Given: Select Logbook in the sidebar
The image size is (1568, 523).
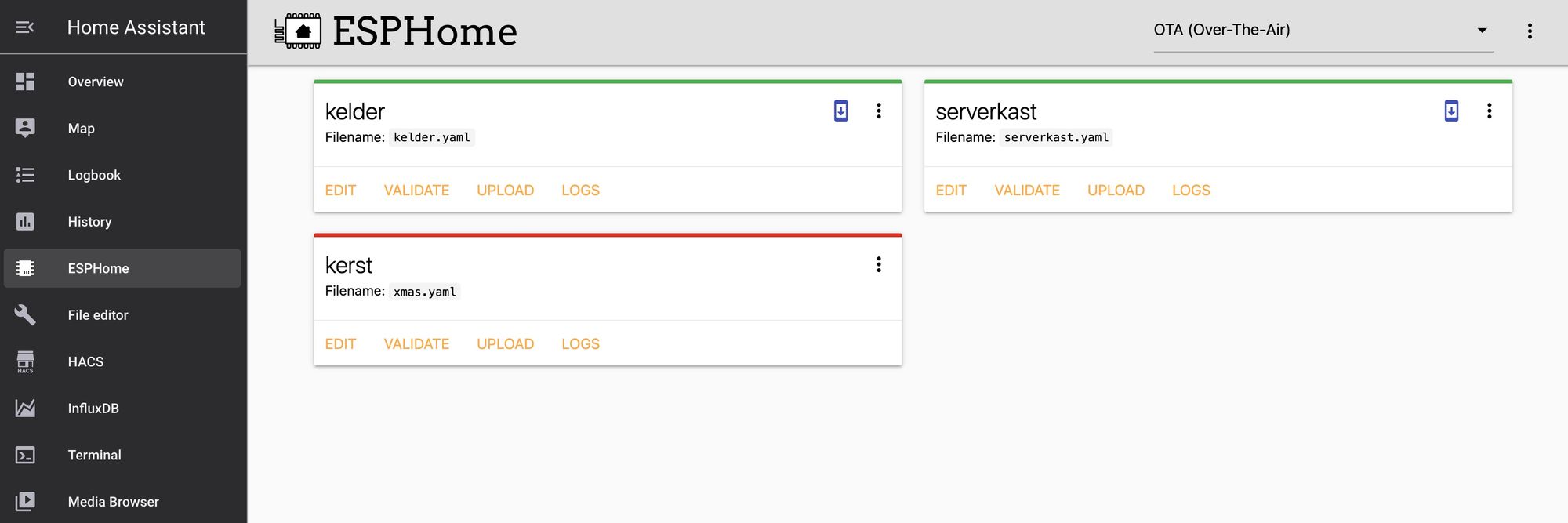Looking at the screenshot, I should coord(94,175).
